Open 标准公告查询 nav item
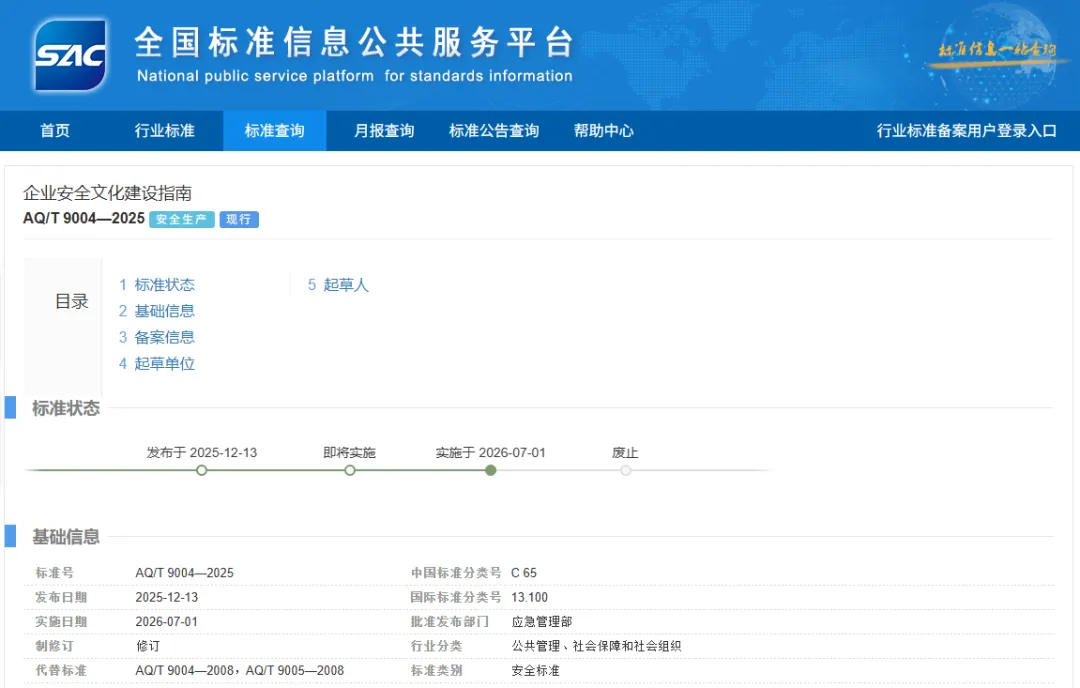 pyautogui.click(x=494, y=131)
